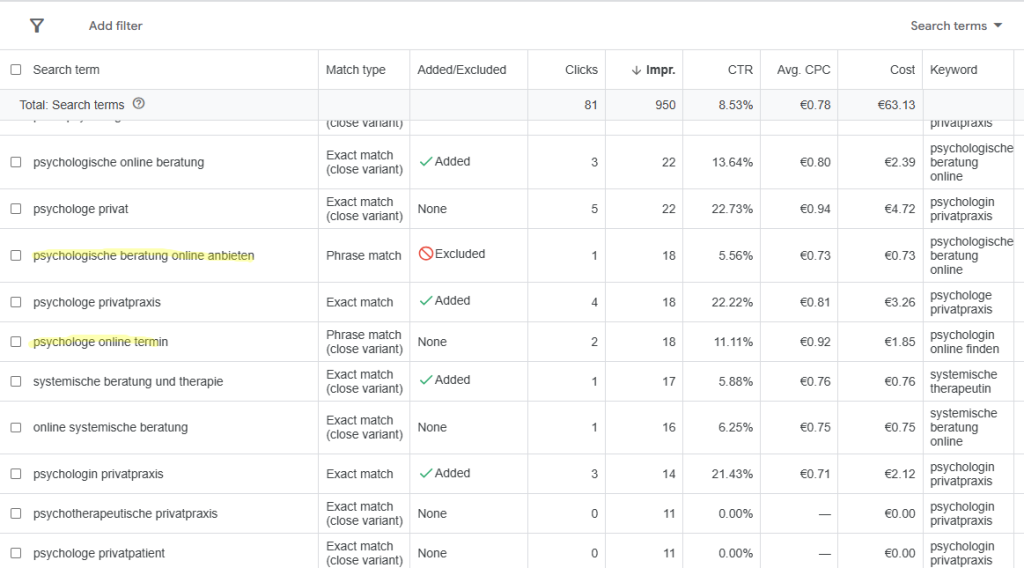Select the psychologe online termin row checkbox
Image resolution: width=1024 pixels, height=568 pixels.
click(x=16, y=341)
